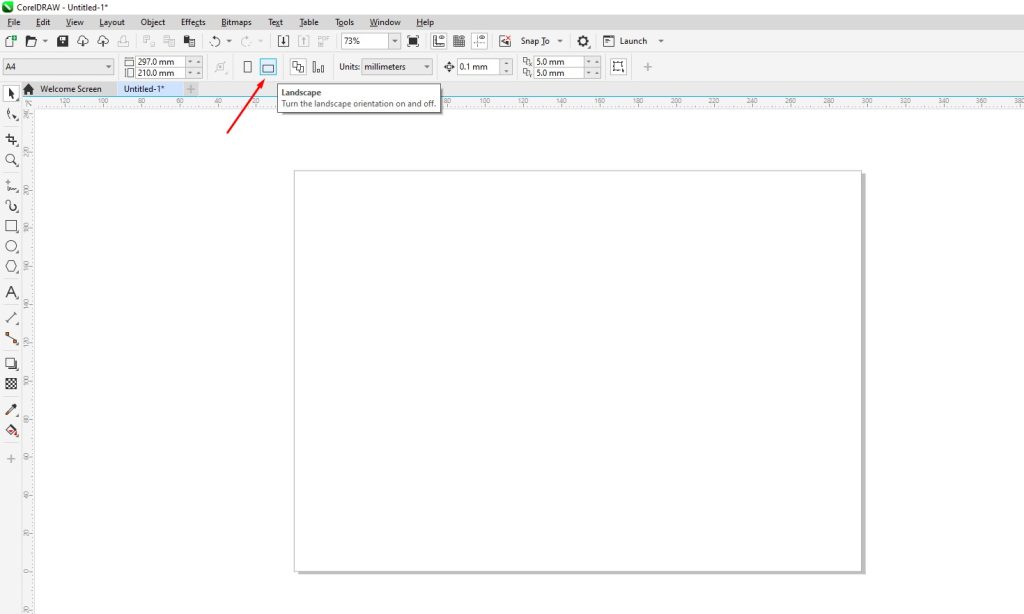
Task: Pick the Ellipse tool
Action: (x=12, y=246)
